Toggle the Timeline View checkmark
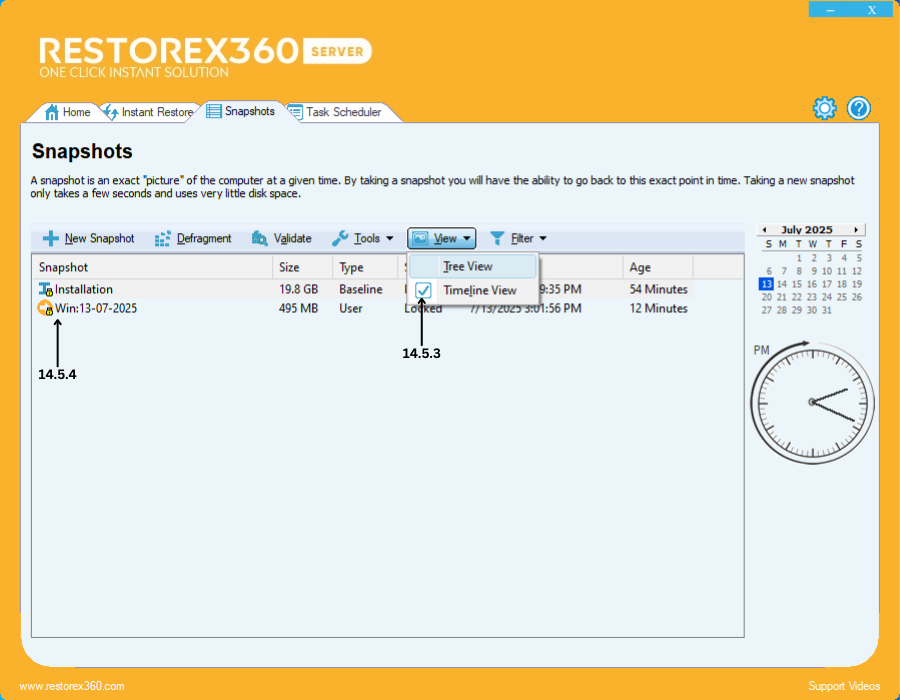The width and height of the screenshot is (900, 700). (423, 290)
